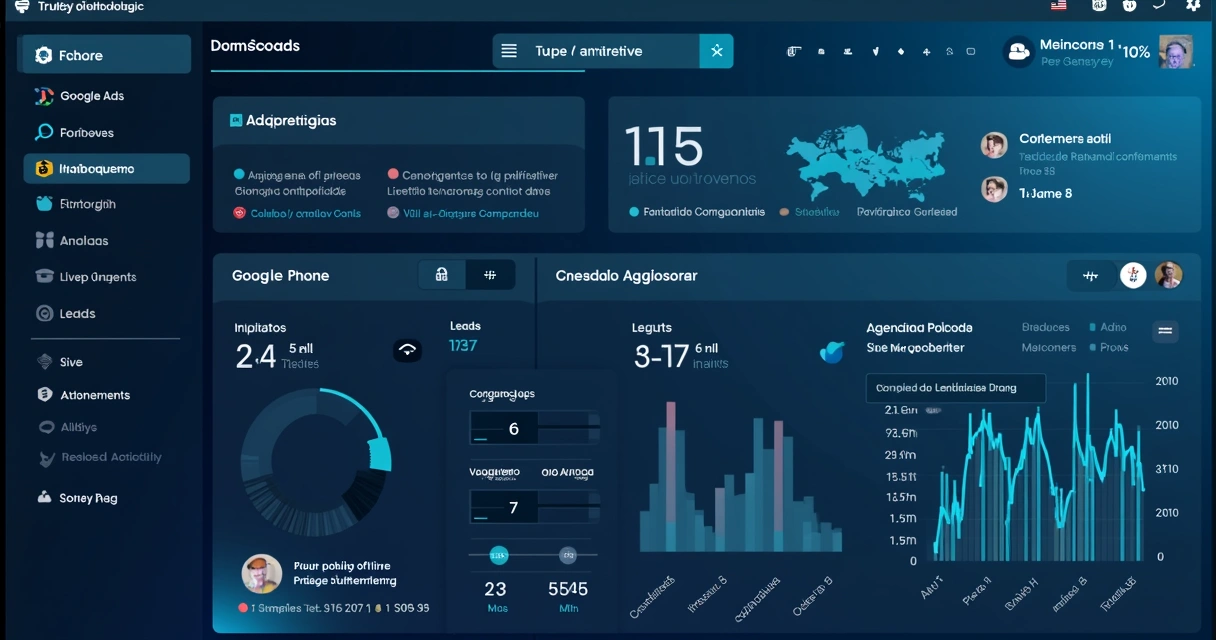This screenshot has height=640, width=1216.
Task: Click the hash icon in the Google Phone panel
Action: (x=490, y=275)
